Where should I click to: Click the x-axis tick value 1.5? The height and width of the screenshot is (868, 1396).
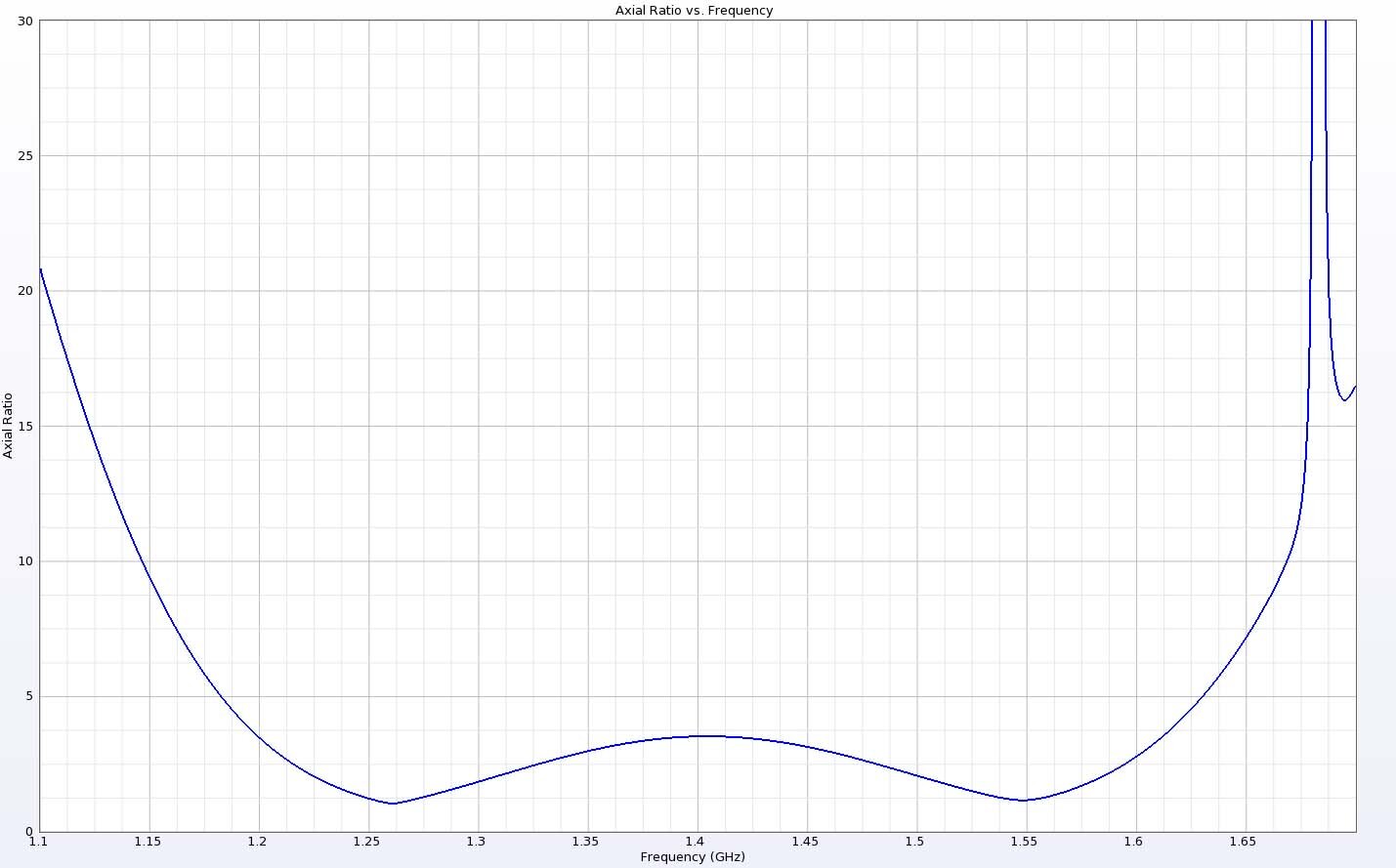click(914, 842)
